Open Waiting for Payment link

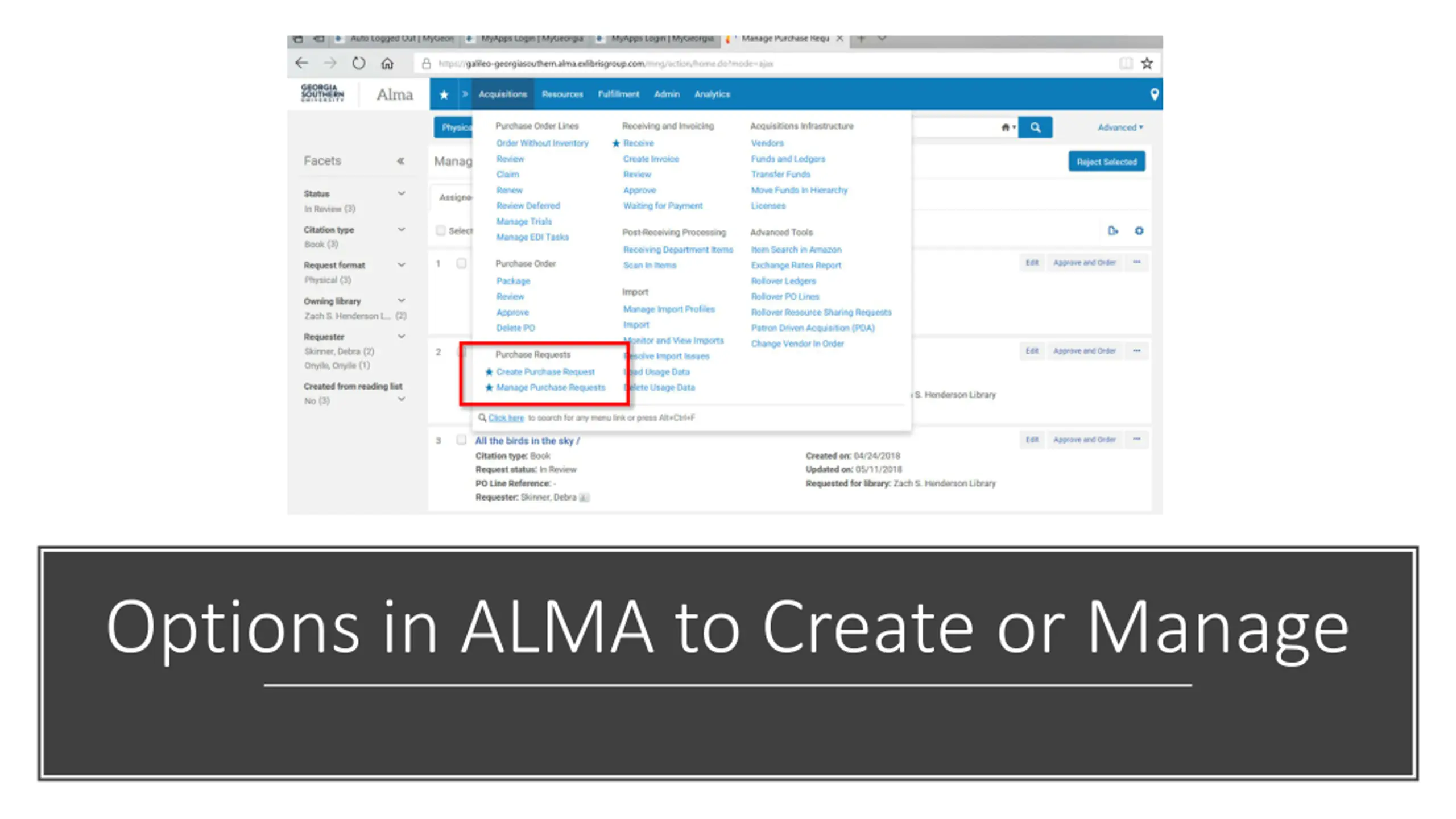[663, 206]
